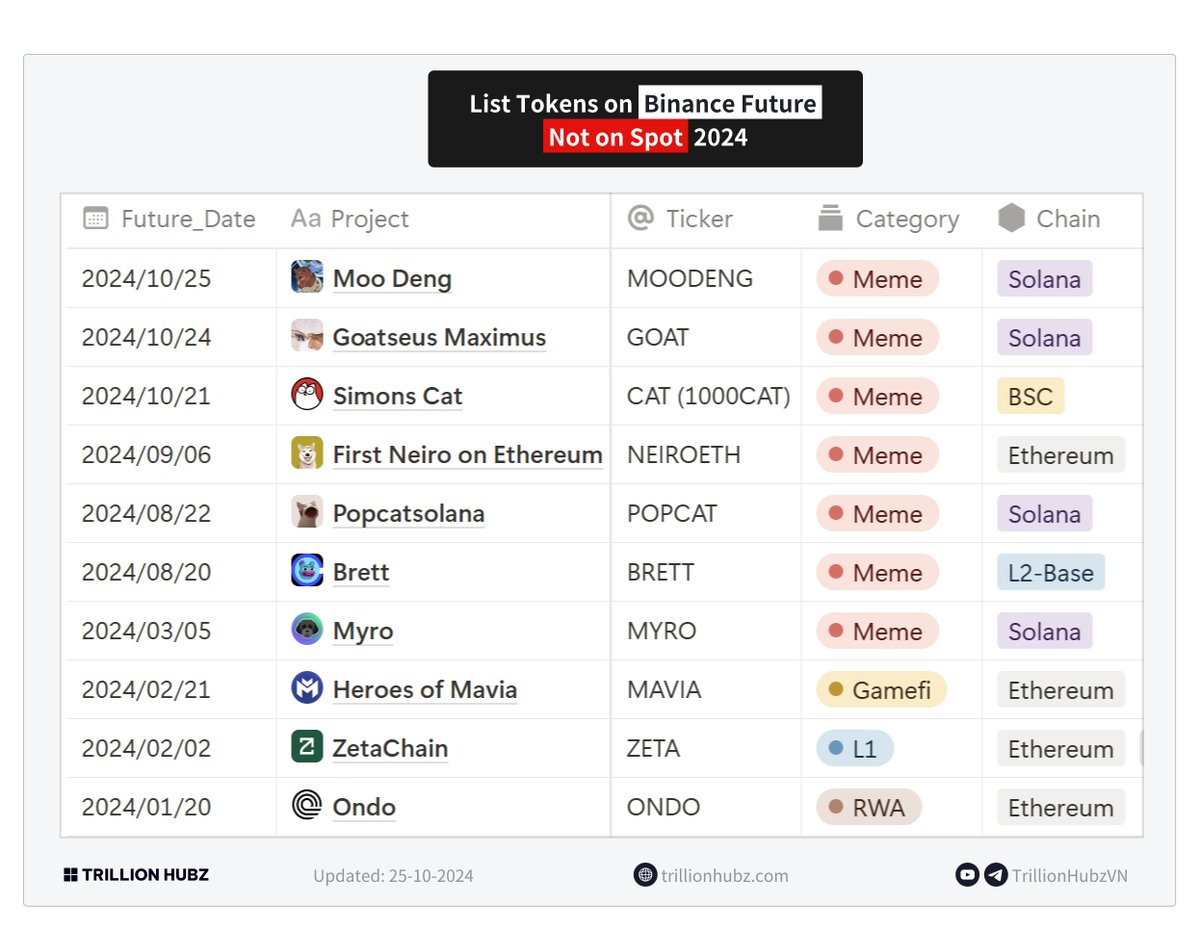This screenshot has height=930, width=1200.
Task: Click the ZETA ticker cell
Action: tap(706, 748)
